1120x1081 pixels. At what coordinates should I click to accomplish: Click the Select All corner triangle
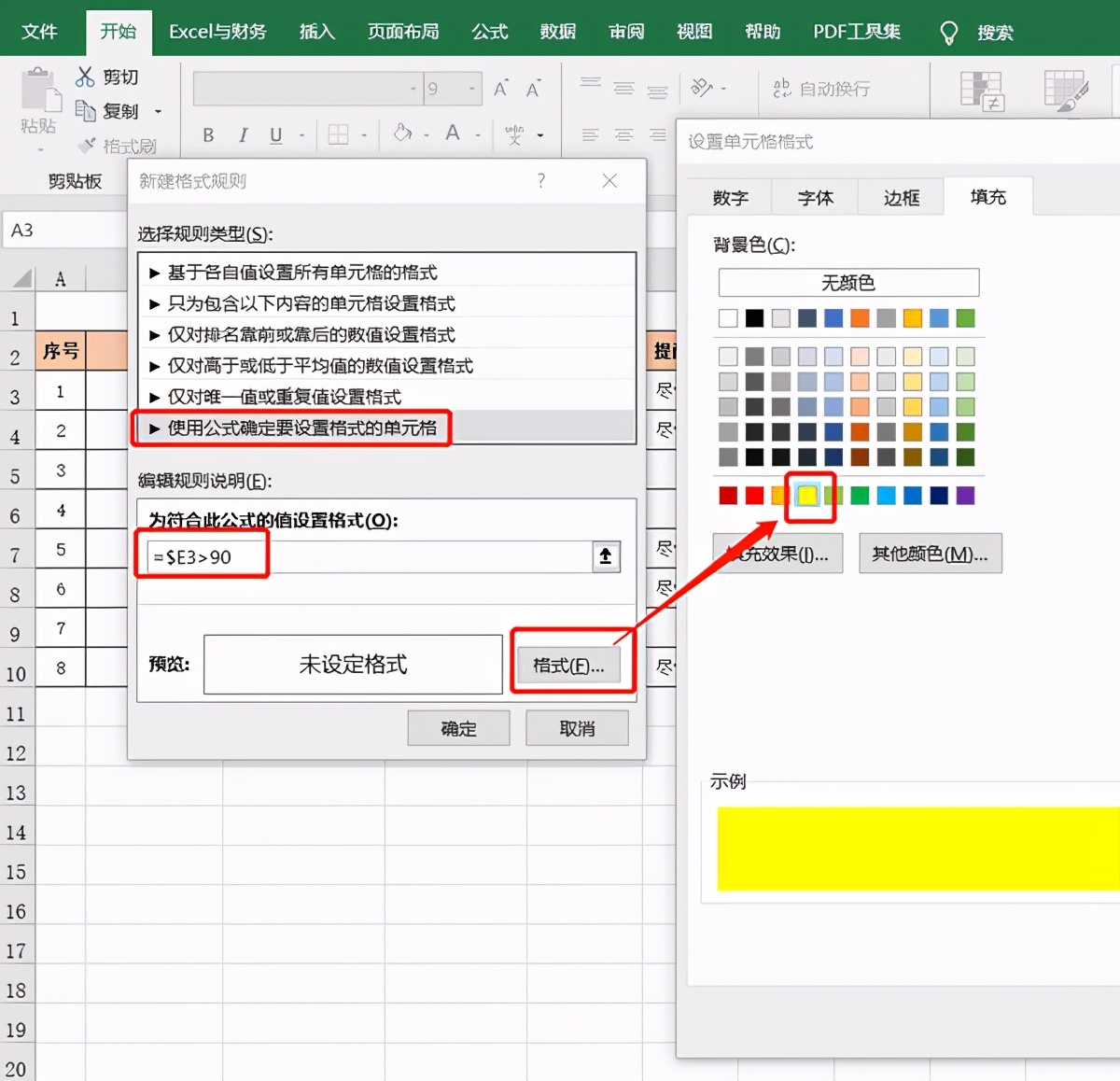pos(21,277)
